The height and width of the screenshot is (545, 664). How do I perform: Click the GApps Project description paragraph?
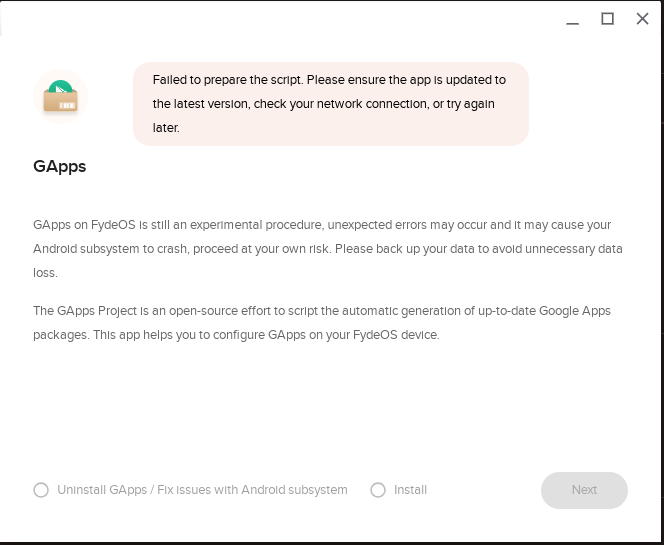(x=322, y=323)
